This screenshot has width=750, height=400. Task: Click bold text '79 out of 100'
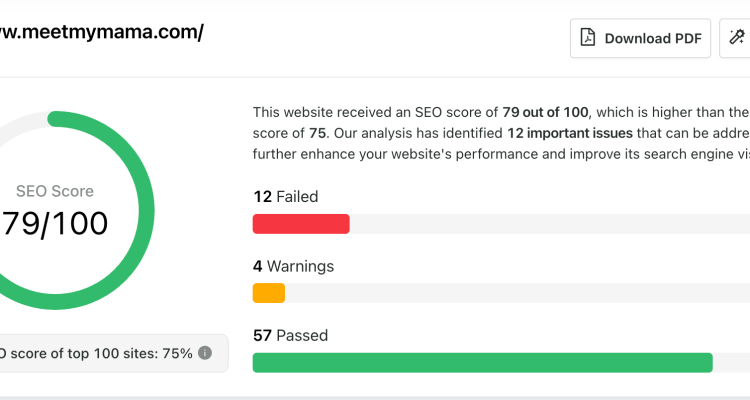click(x=545, y=112)
